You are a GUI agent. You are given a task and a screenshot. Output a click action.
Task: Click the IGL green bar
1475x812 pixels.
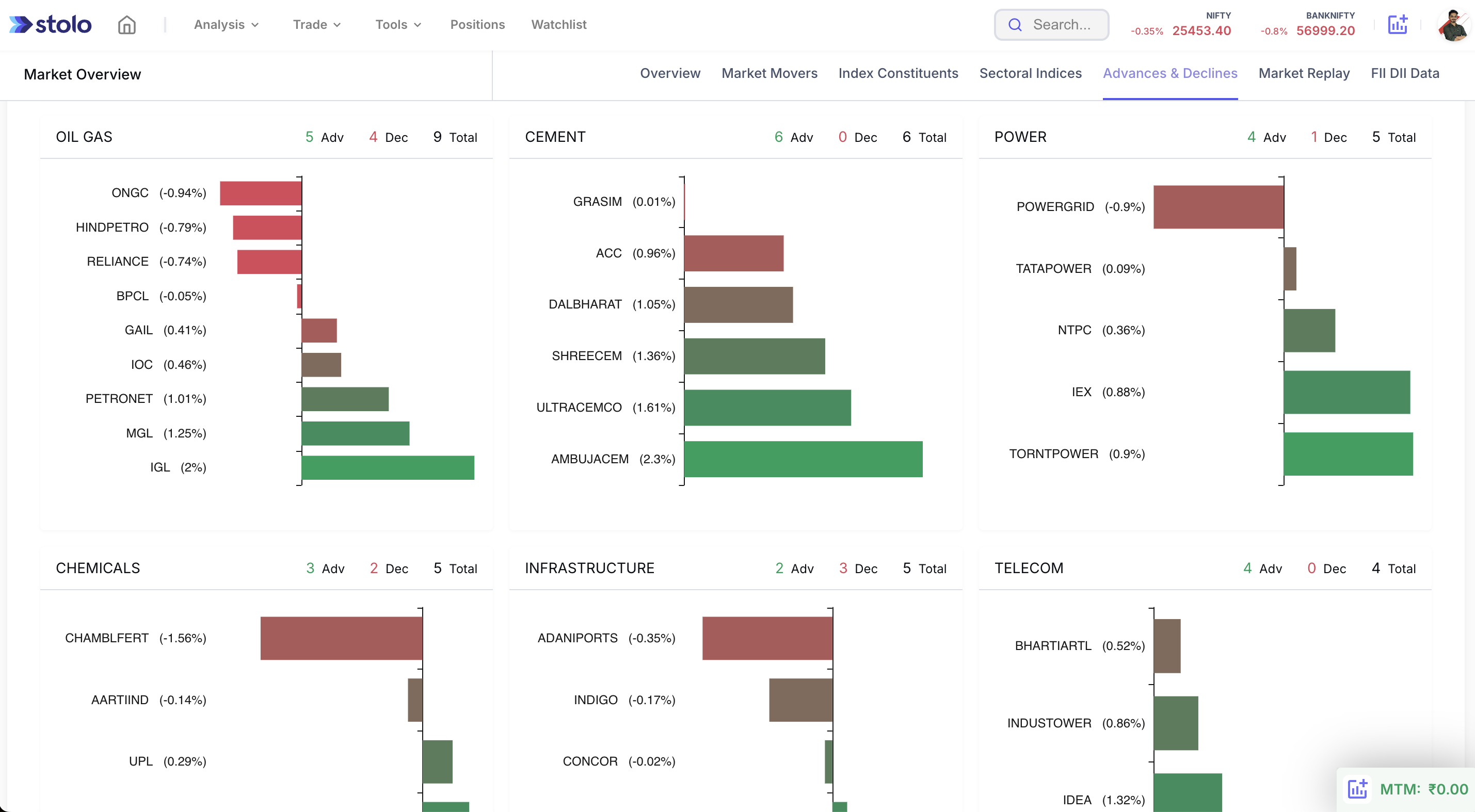coord(388,467)
